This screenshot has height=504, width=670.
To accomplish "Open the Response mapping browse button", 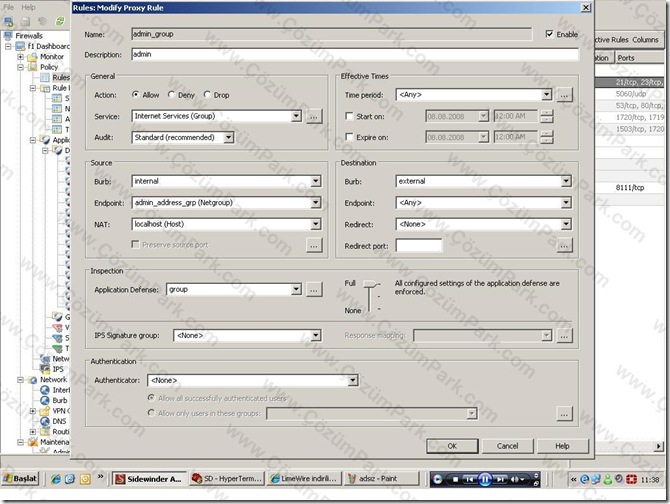I will [x=564, y=336].
